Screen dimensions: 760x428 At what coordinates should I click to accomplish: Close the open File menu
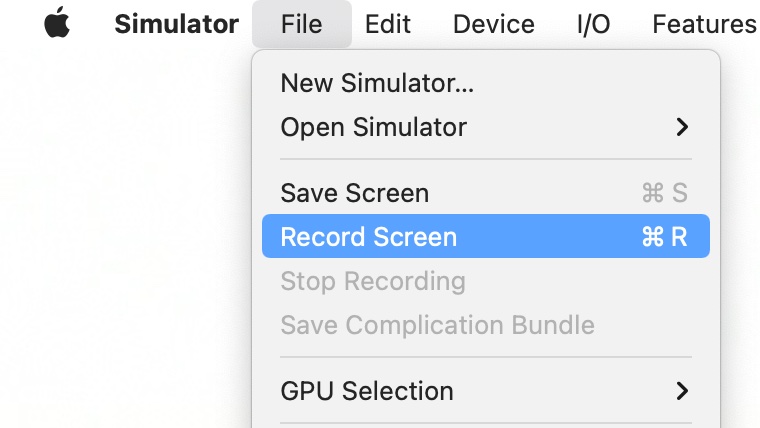[301, 24]
